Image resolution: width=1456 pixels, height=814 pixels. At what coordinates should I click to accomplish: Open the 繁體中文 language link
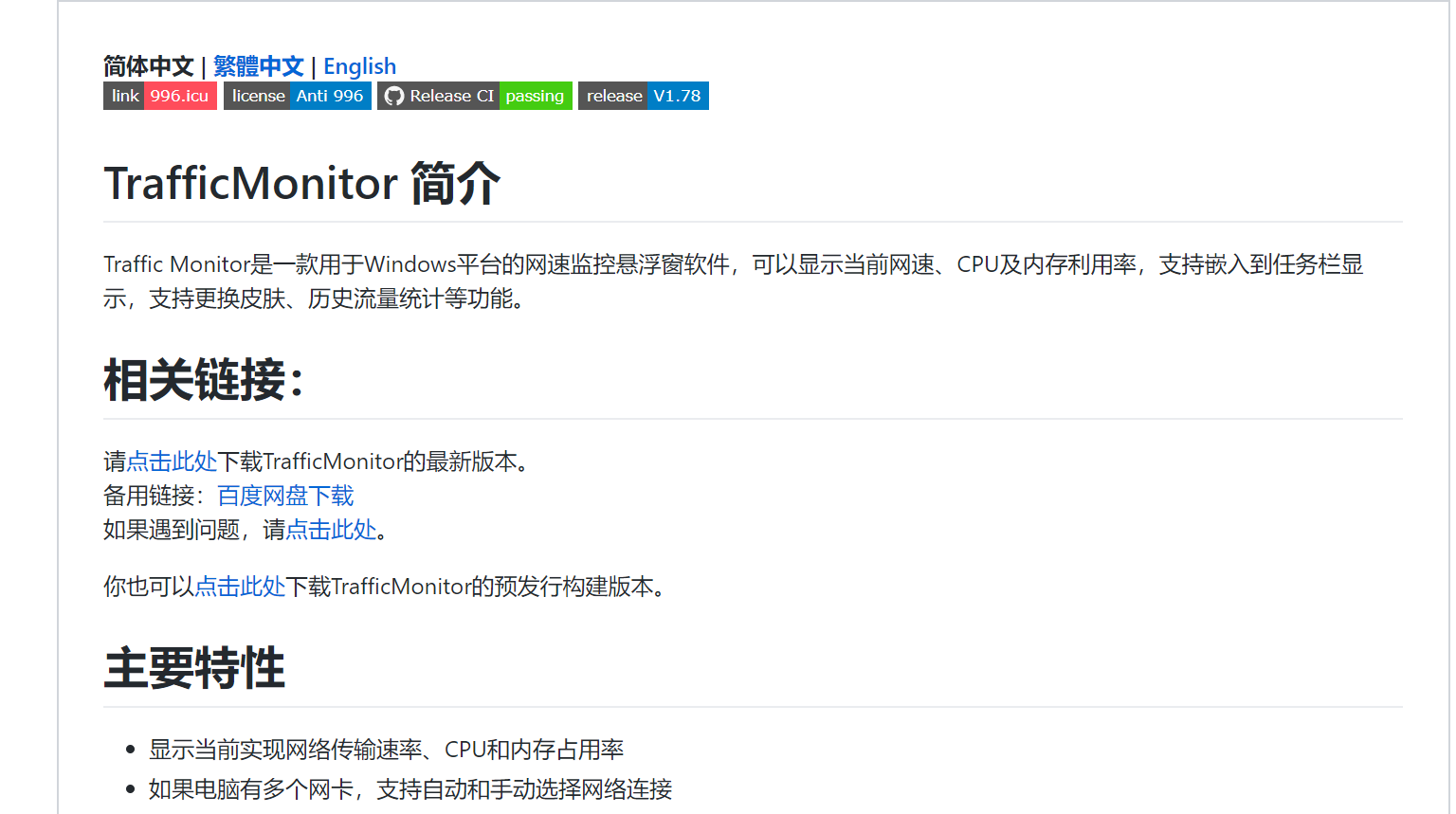click(x=258, y=66)
